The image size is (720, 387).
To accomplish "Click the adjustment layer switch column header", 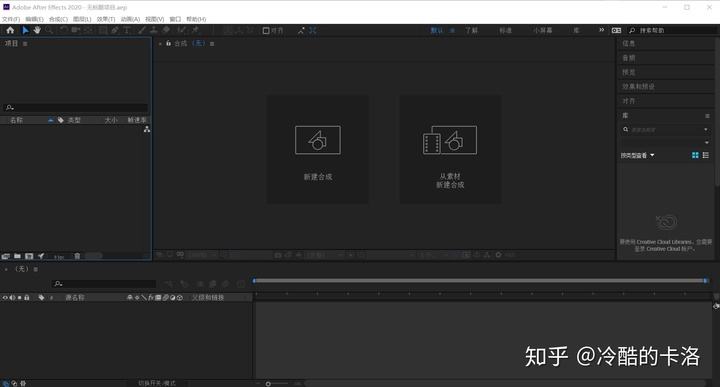I will tap(173, 297).
